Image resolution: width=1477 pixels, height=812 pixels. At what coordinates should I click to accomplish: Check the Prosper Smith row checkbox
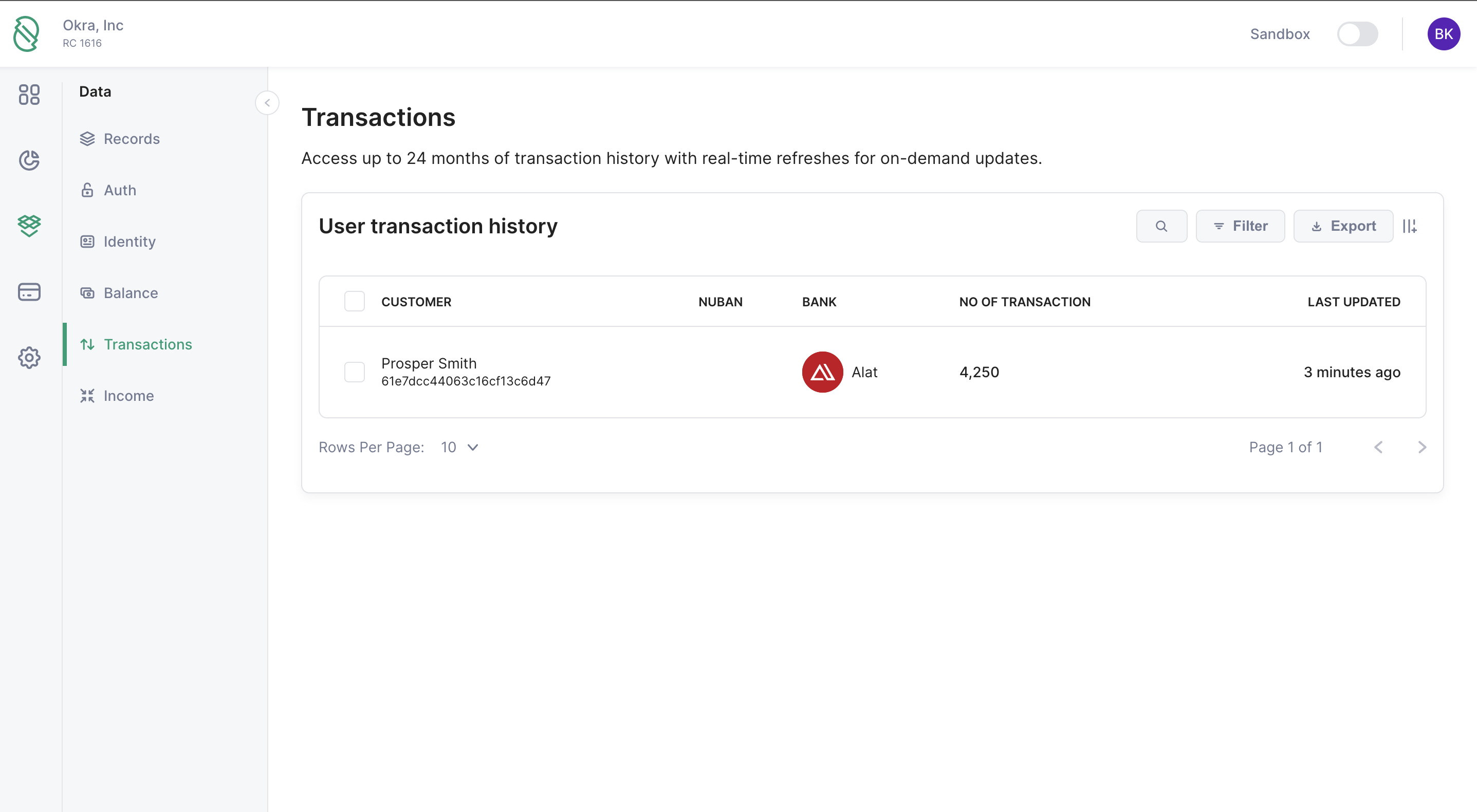(354, 372)
